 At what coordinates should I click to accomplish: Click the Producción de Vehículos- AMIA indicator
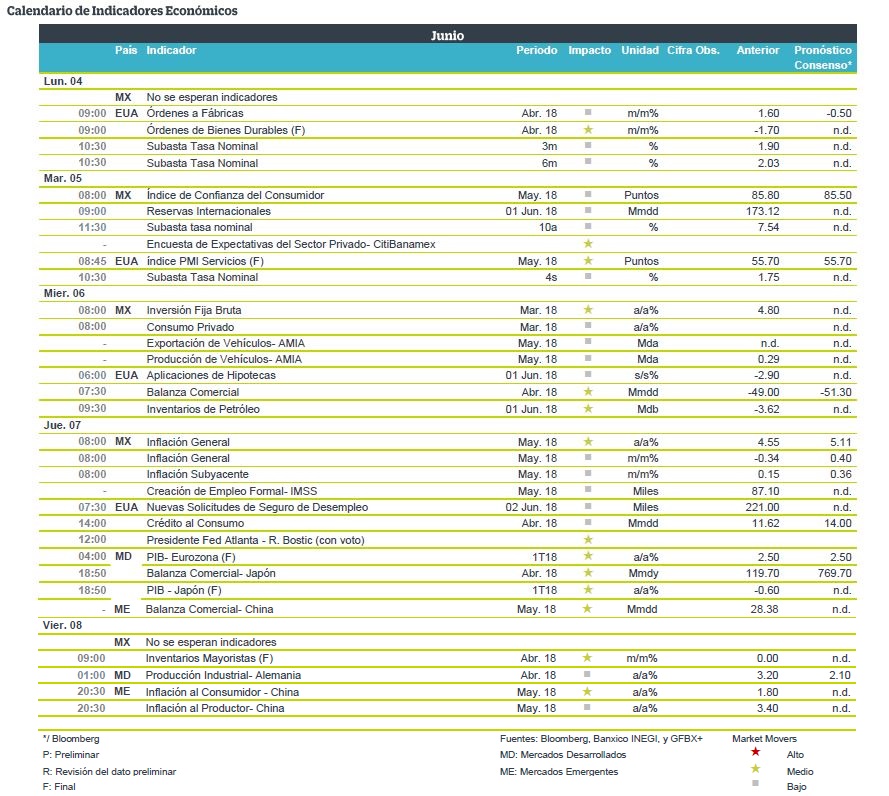[224, 359]
